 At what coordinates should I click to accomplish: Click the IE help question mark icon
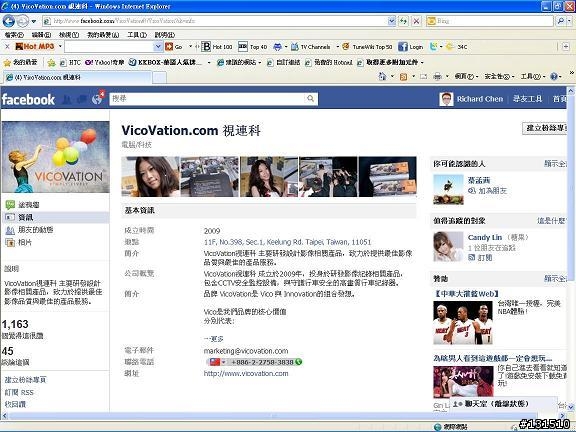click(x=554, y=76)
